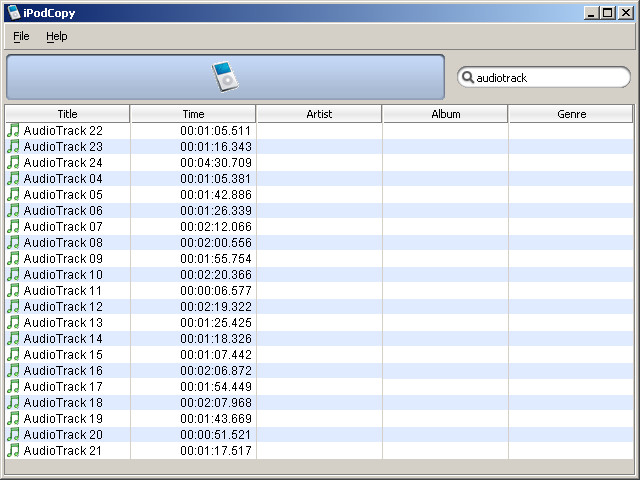This screenshot has width=640, height=480.
Task: Select the AudioTrack 08 title
Action: pos(63,242)
